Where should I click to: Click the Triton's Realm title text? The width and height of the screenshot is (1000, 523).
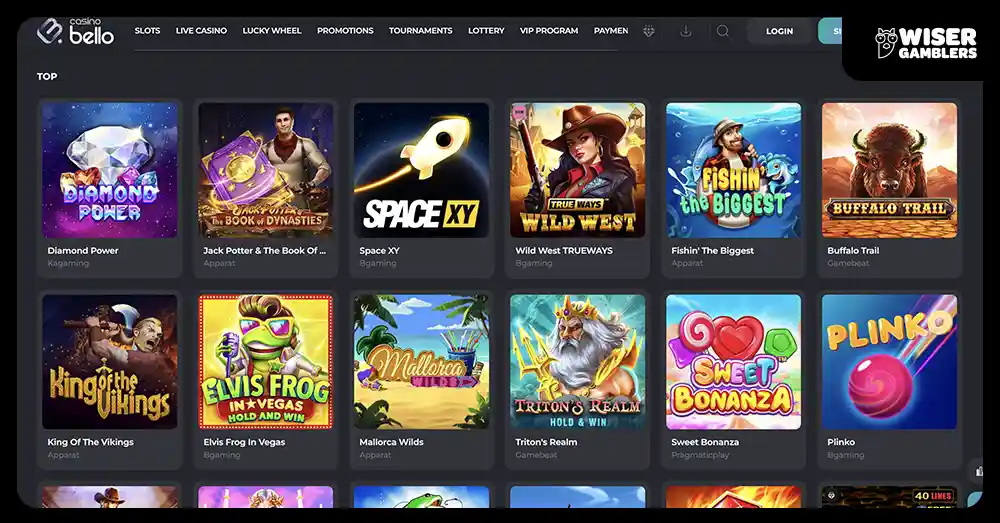click(546, 442)
